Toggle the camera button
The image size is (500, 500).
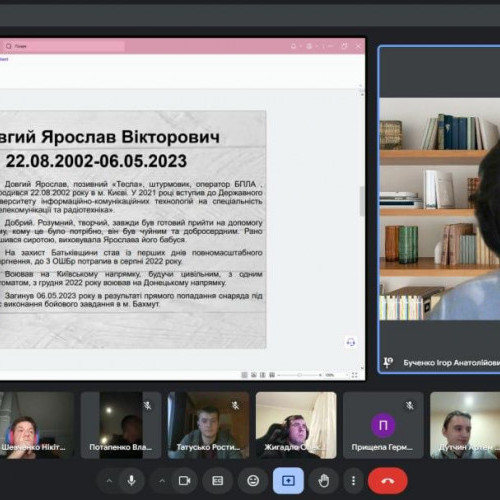(x=184, y=481)
